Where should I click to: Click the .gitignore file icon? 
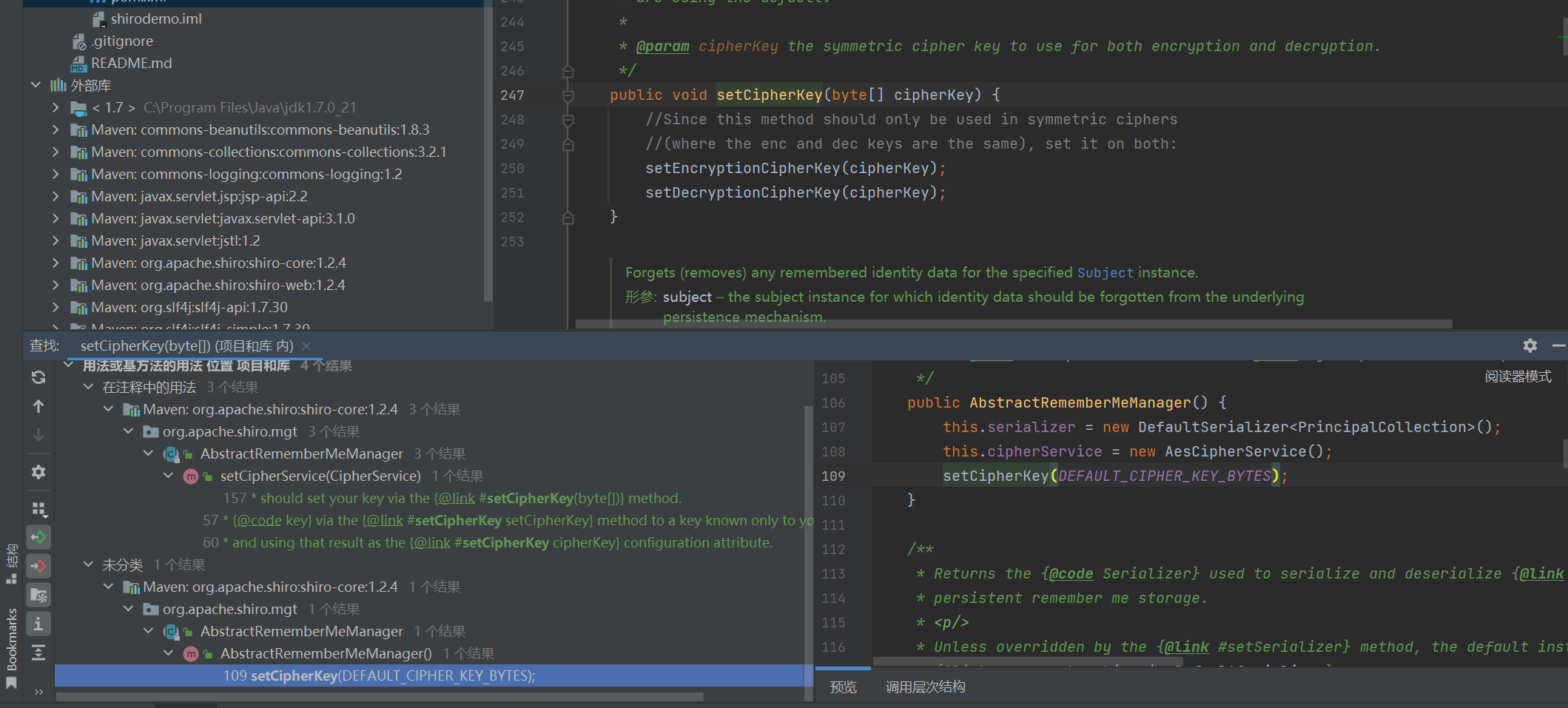click(x=78, y=41)
